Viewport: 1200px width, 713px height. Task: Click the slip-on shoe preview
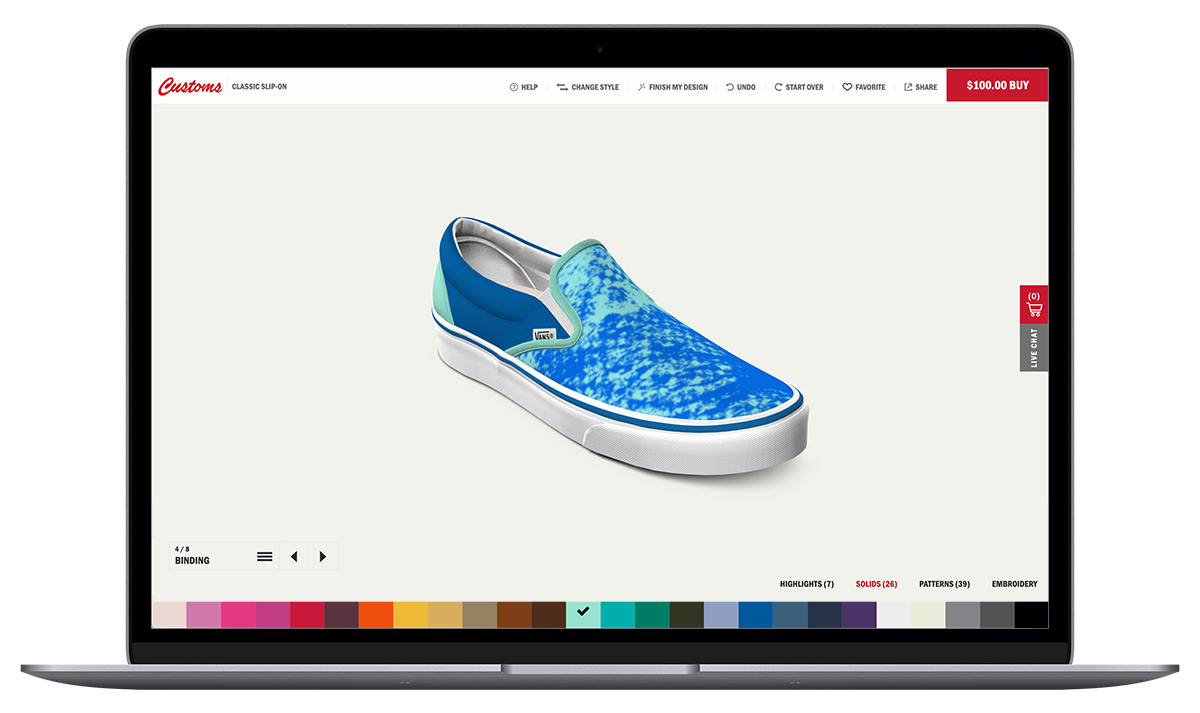coord(620,345)
